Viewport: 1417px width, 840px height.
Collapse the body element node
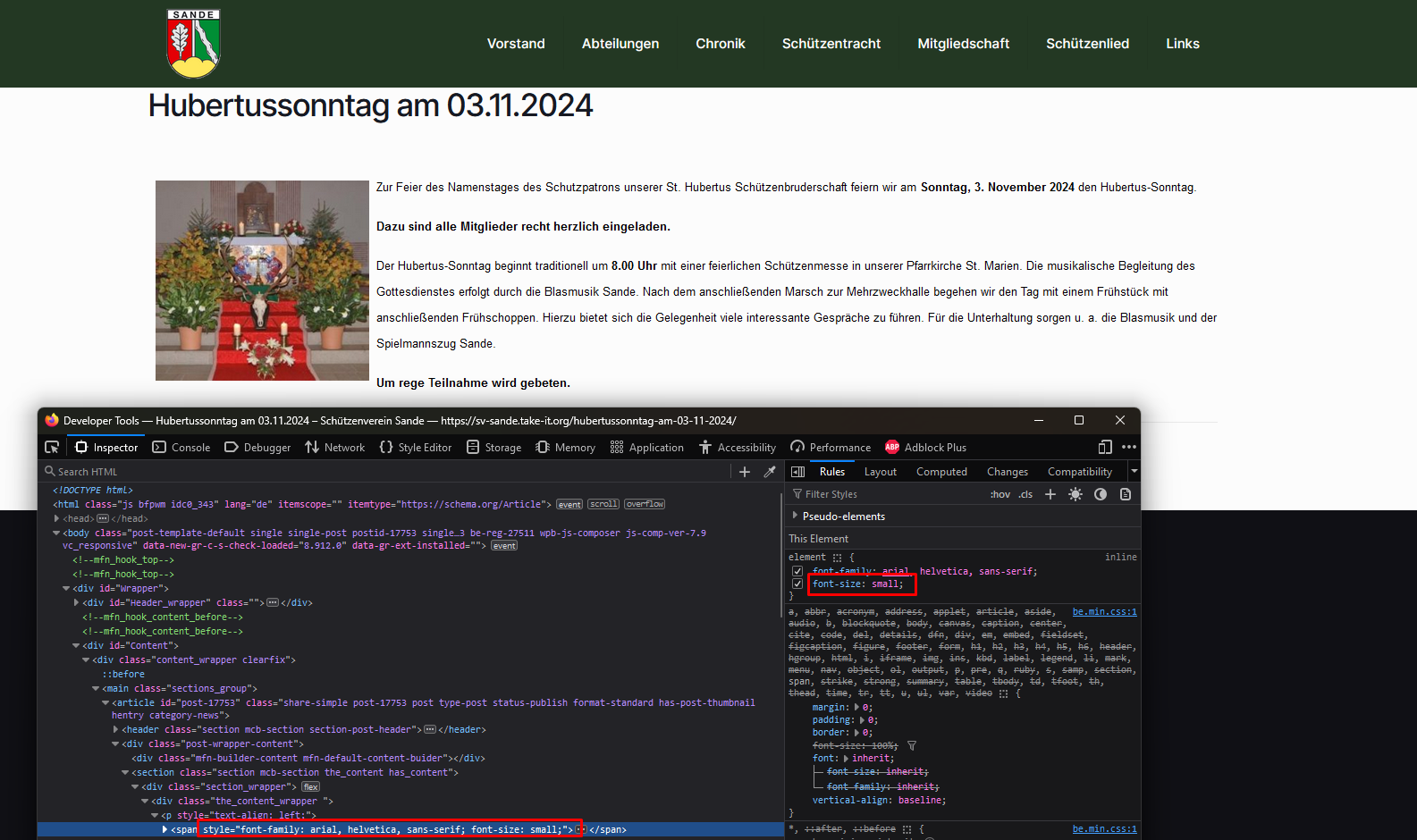pyautogui.click(x=57, y=533)
